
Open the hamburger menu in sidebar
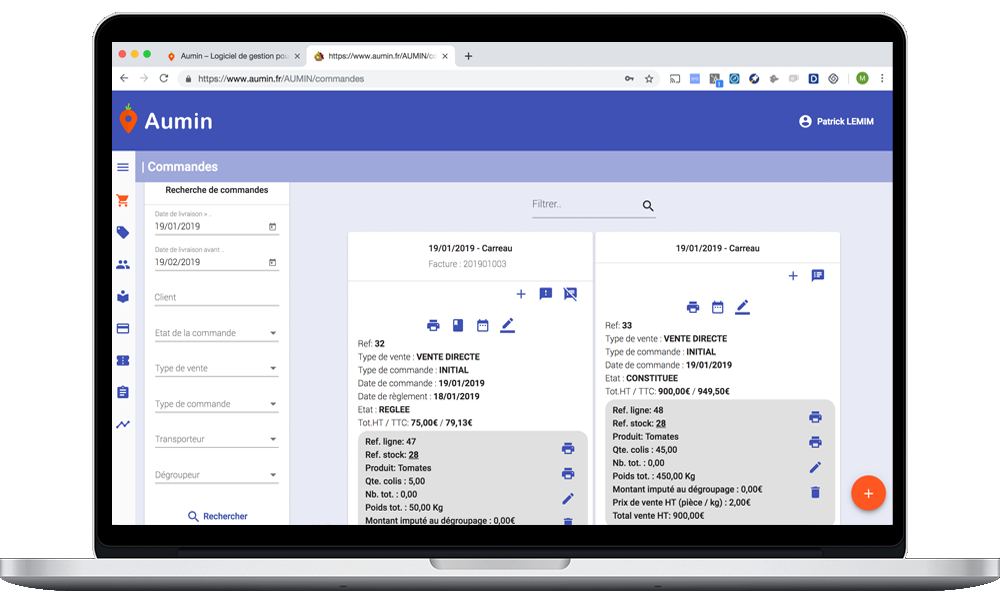click(123, 167)
